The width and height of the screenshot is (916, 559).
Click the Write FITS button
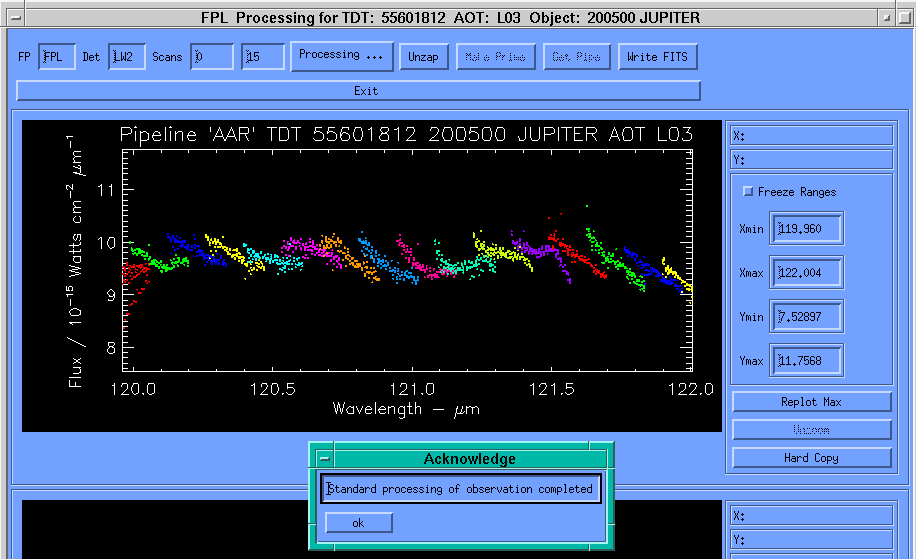click(x=657, y=57)
